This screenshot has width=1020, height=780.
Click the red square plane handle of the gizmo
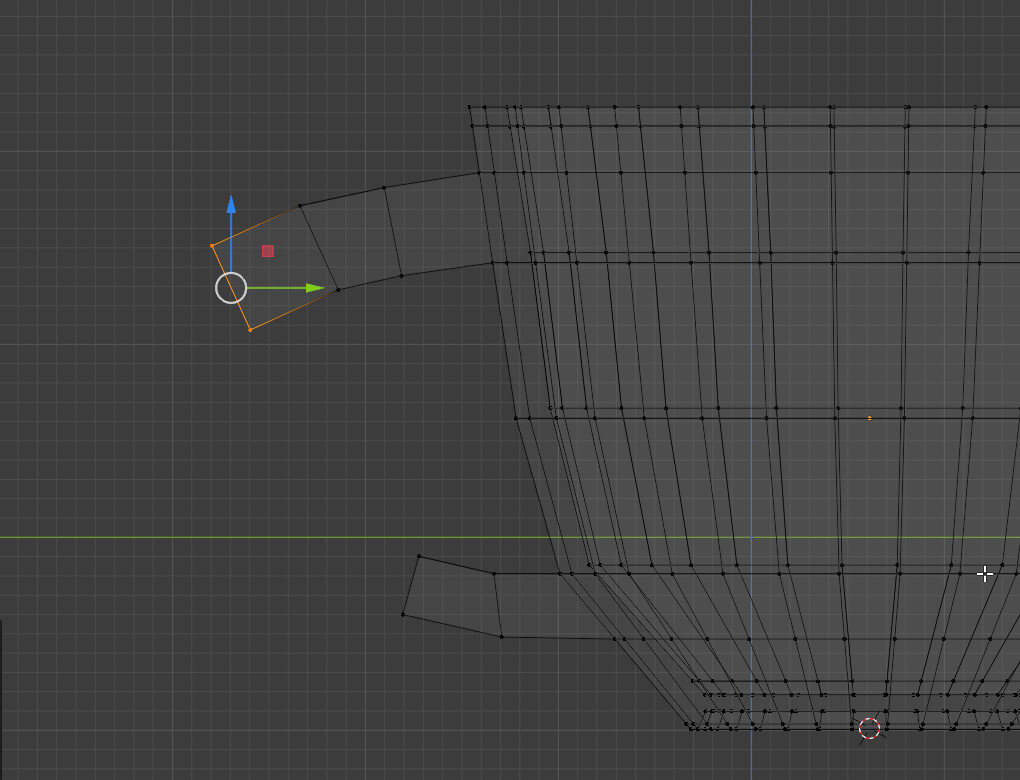coord(267,251)
